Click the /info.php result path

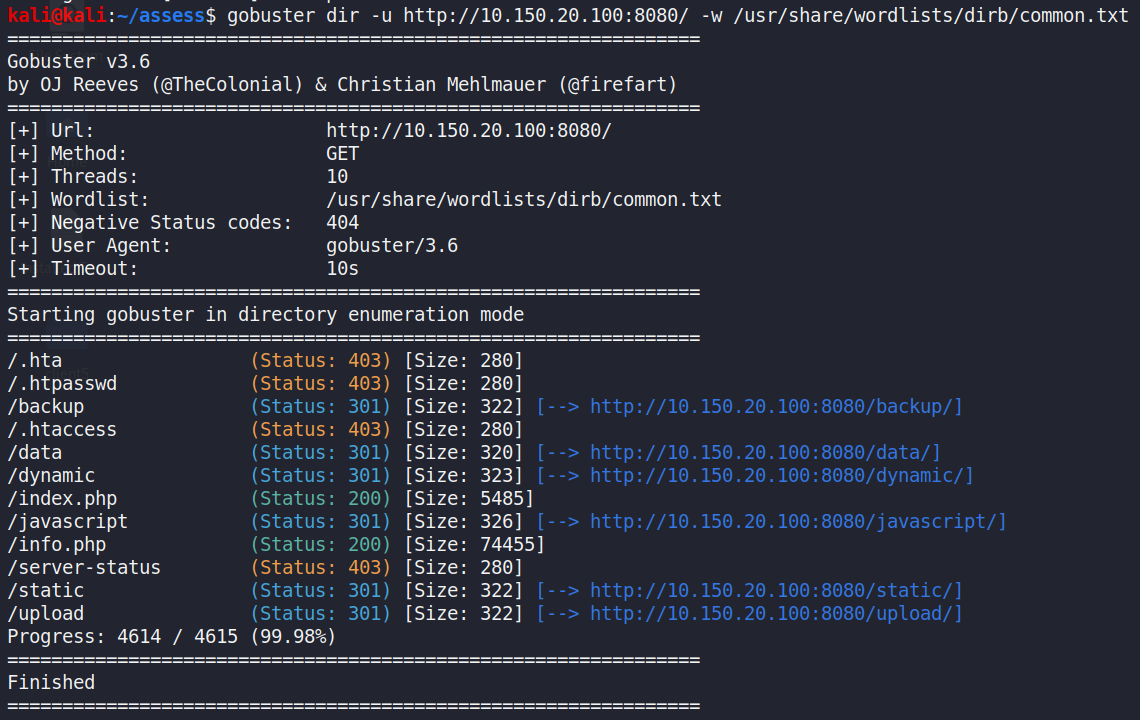(x=57, y=545)
